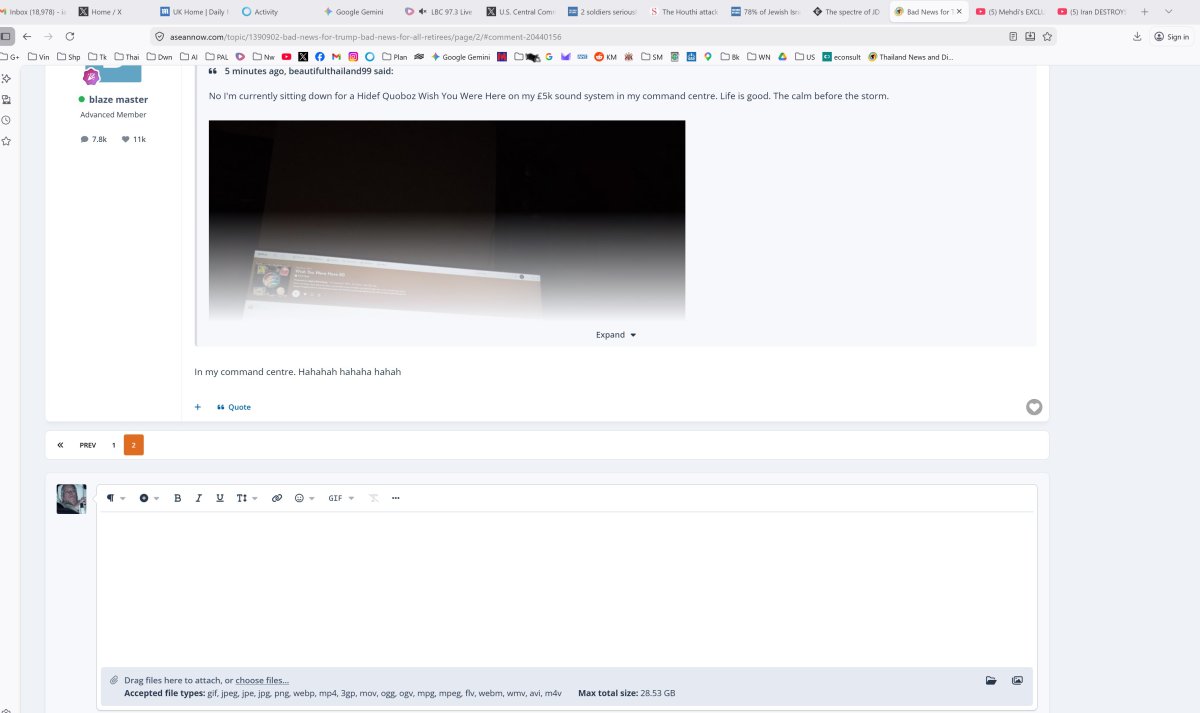The image size is (1200, 713).
Task: Open the GIF dropdown in the editor
Action: 340,498
